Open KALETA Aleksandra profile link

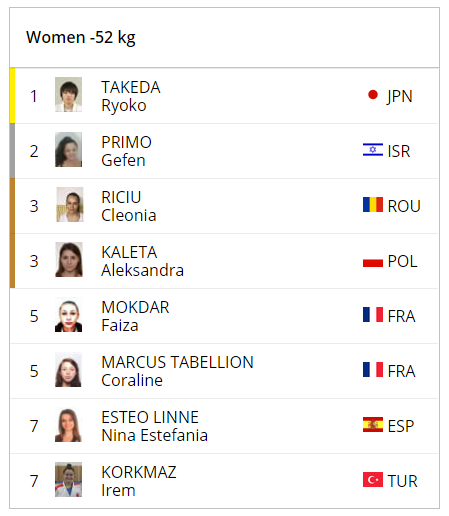tap(142, 261)
